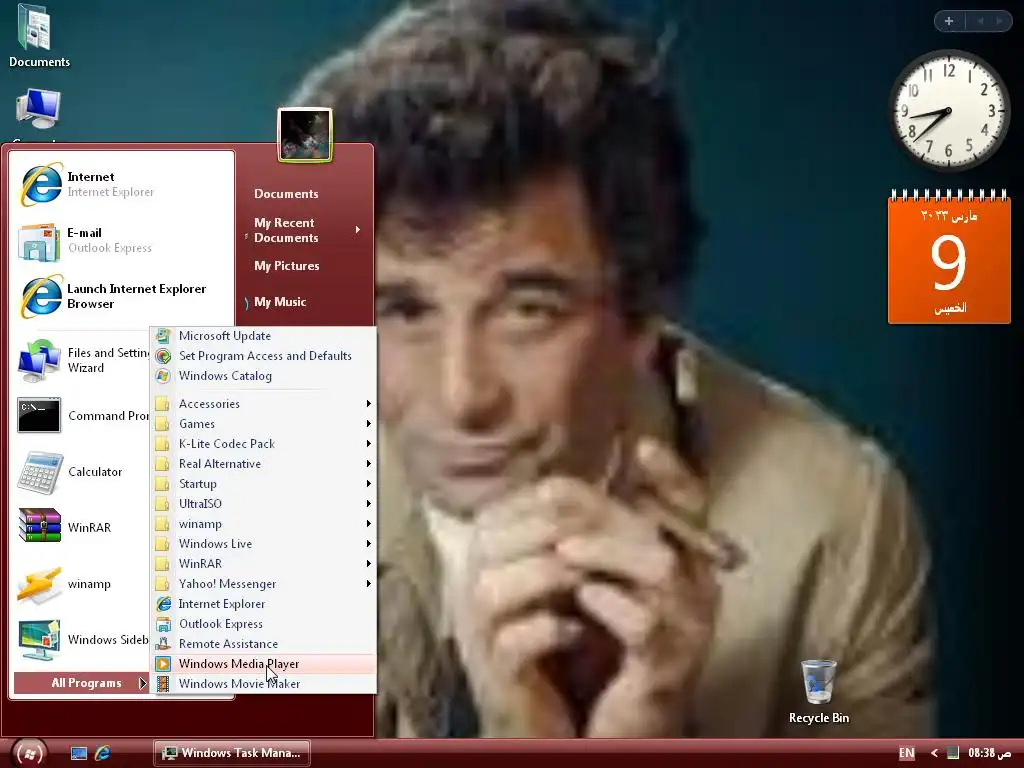Expand the Windows Live submenu arrow
The height and width of the screenshot is (768, 1024).
pos(368,543)
